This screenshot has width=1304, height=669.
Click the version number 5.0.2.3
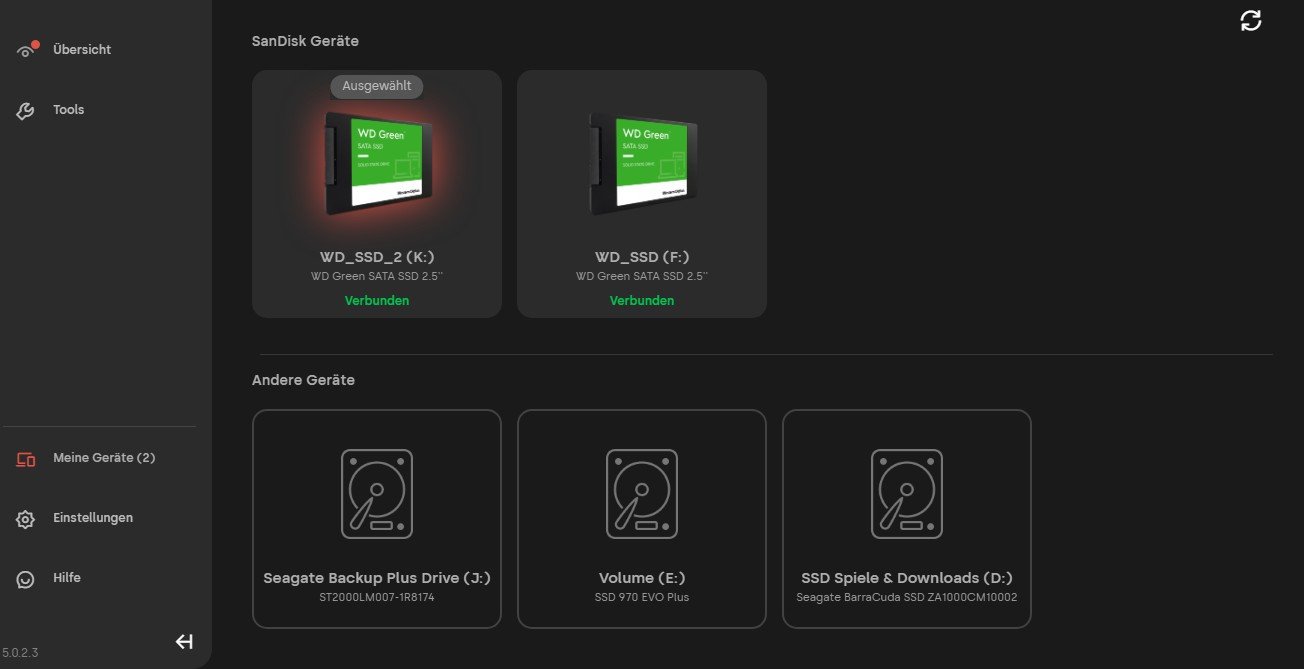tap(20, 652)
